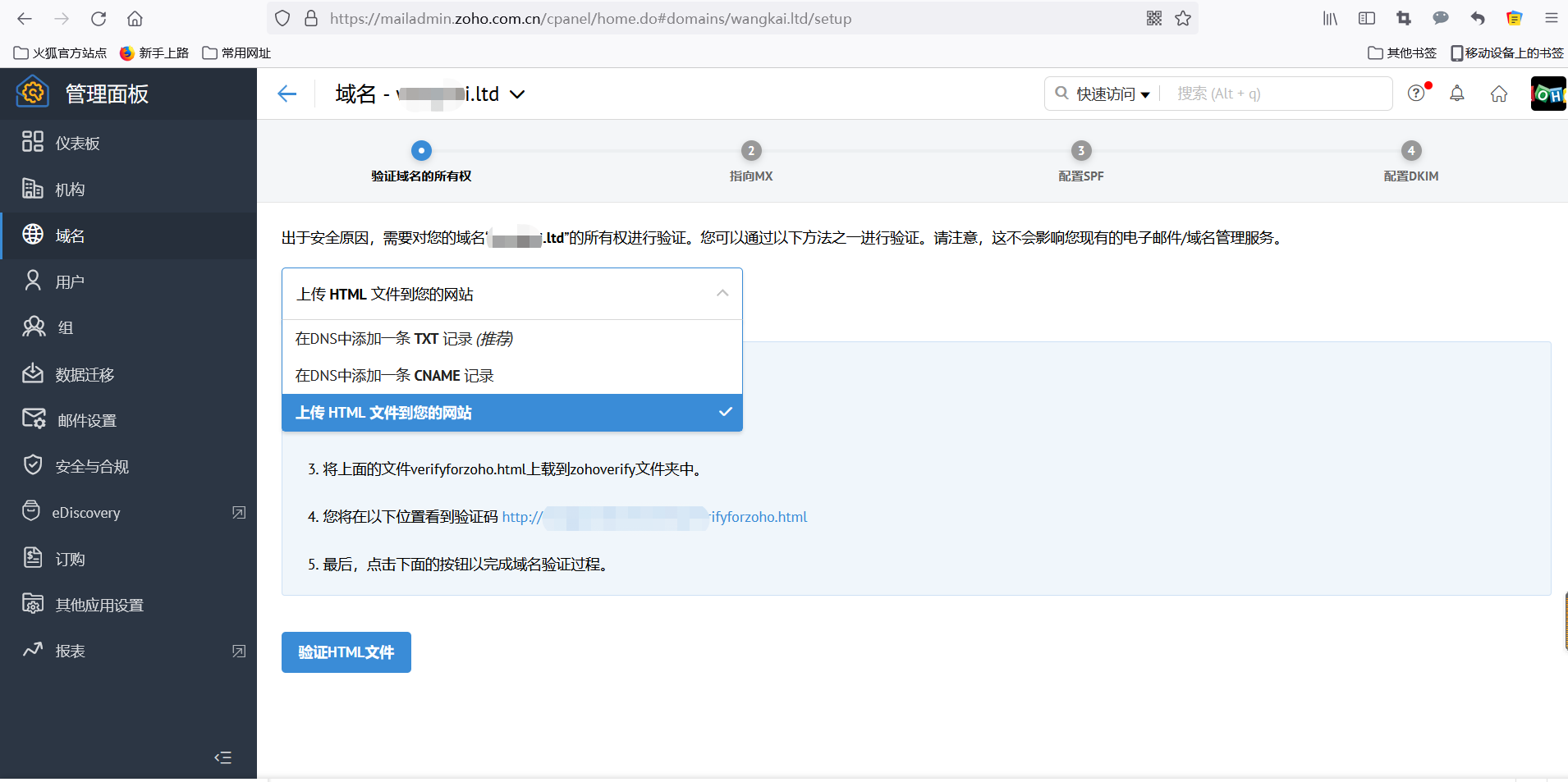Open 其他应用设置 in the sidebar

[x=128, y=605]
